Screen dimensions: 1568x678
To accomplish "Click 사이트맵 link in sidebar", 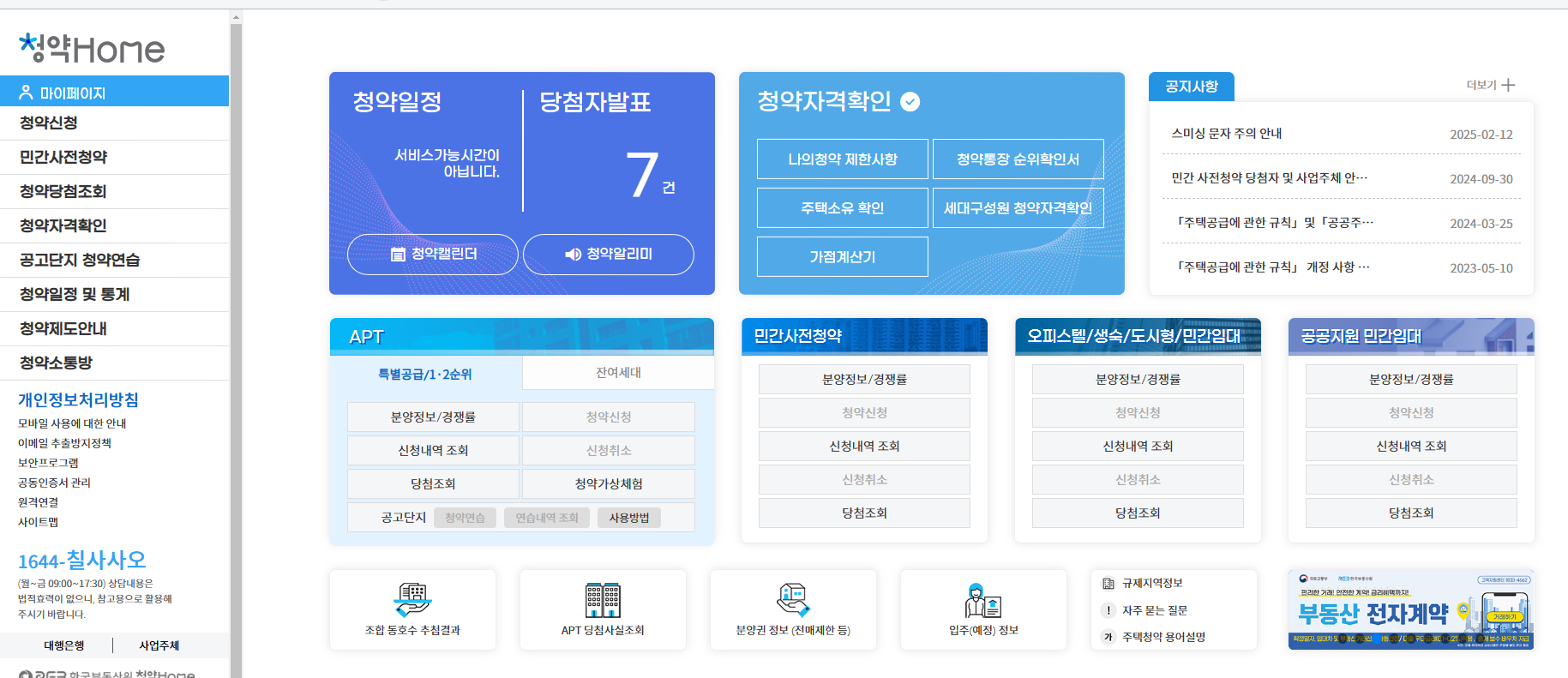I will 39,522.
